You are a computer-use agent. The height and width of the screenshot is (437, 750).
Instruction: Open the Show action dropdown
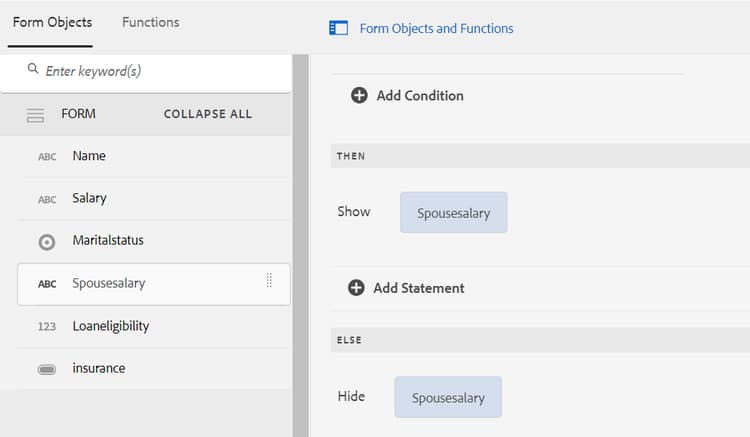tap(354, 212)
